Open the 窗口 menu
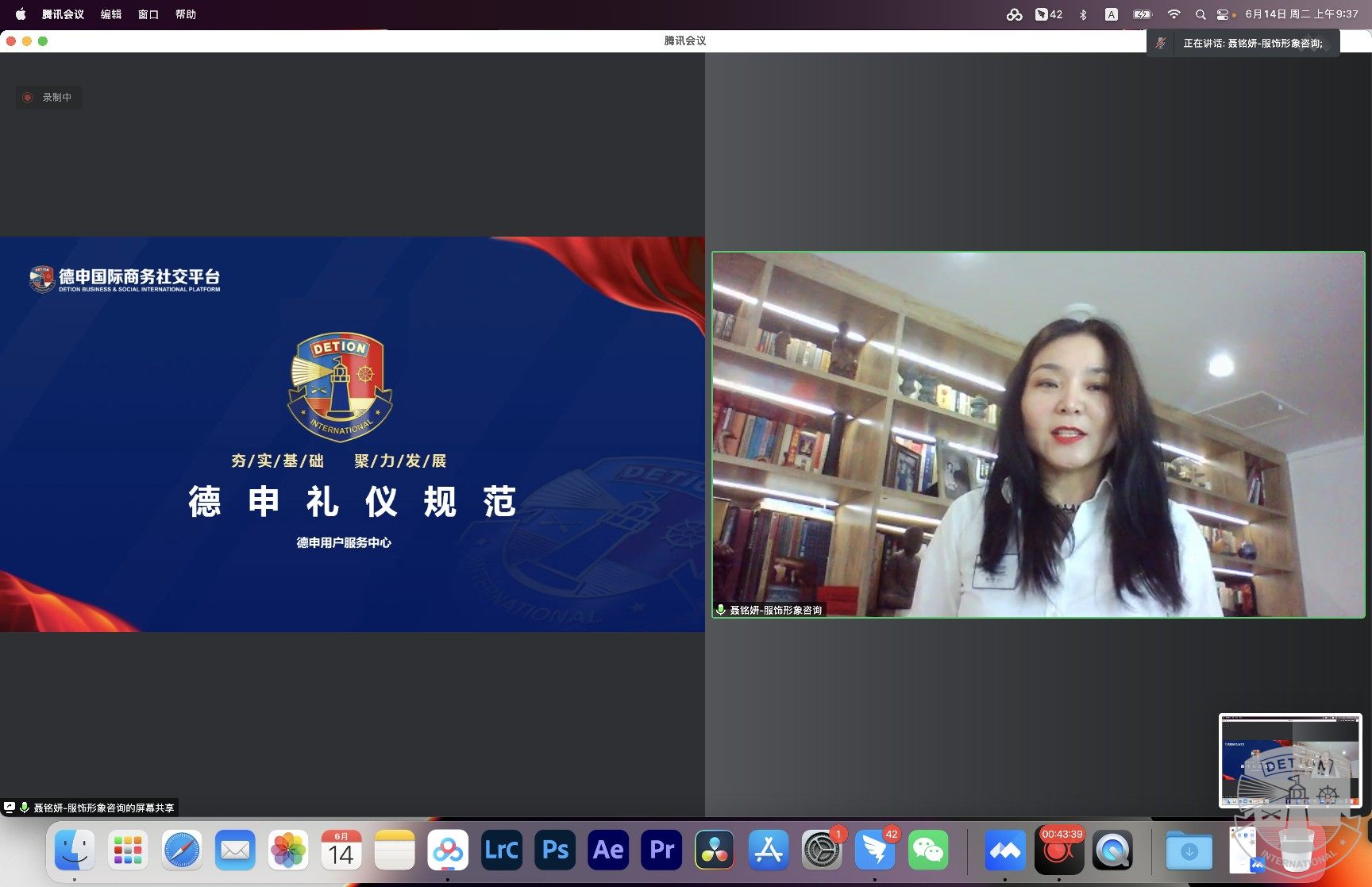The image size is (1372, 887). [x=148, y=14]
